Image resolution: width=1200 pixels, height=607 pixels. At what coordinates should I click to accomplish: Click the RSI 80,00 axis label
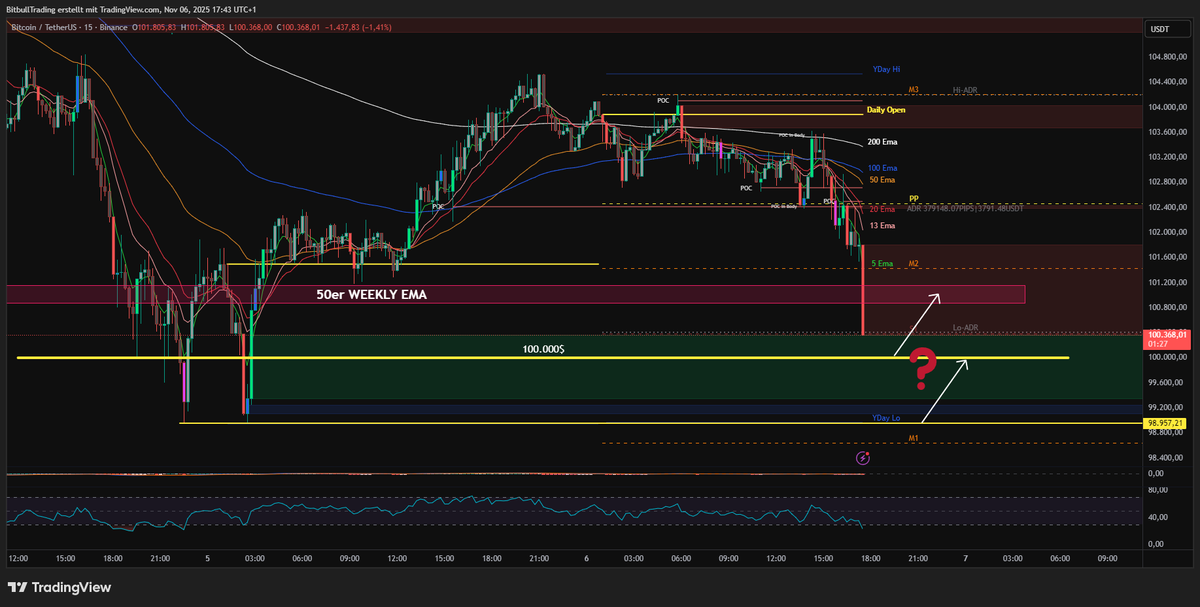(1158, 490)
